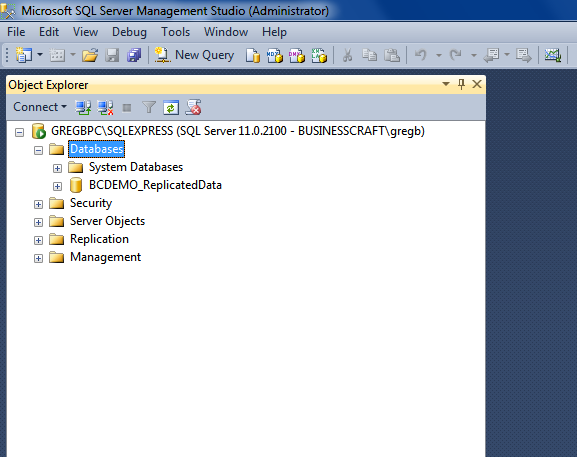577x457 pixels.
Task: Toggle auto-hide pin on Object Explorer
Action: [461, 84]
